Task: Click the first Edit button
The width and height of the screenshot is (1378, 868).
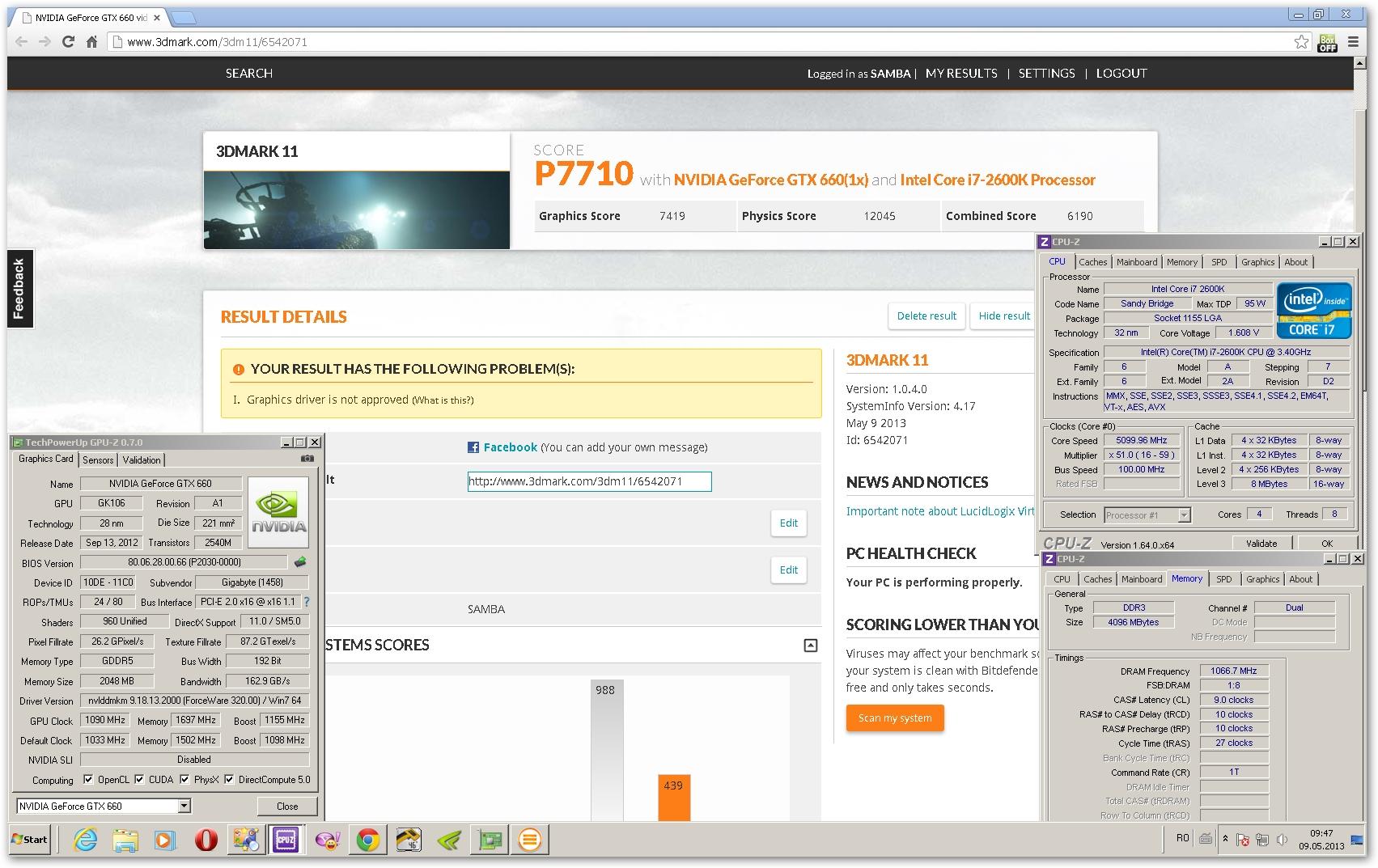Action: coord(789,523)
